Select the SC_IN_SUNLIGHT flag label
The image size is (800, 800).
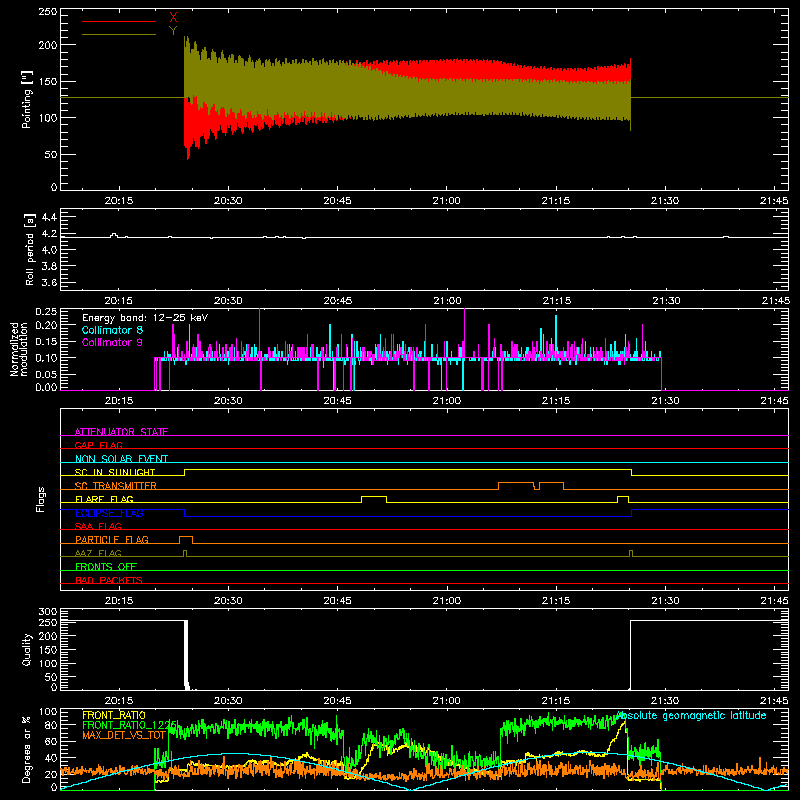(x=115, y=472)
